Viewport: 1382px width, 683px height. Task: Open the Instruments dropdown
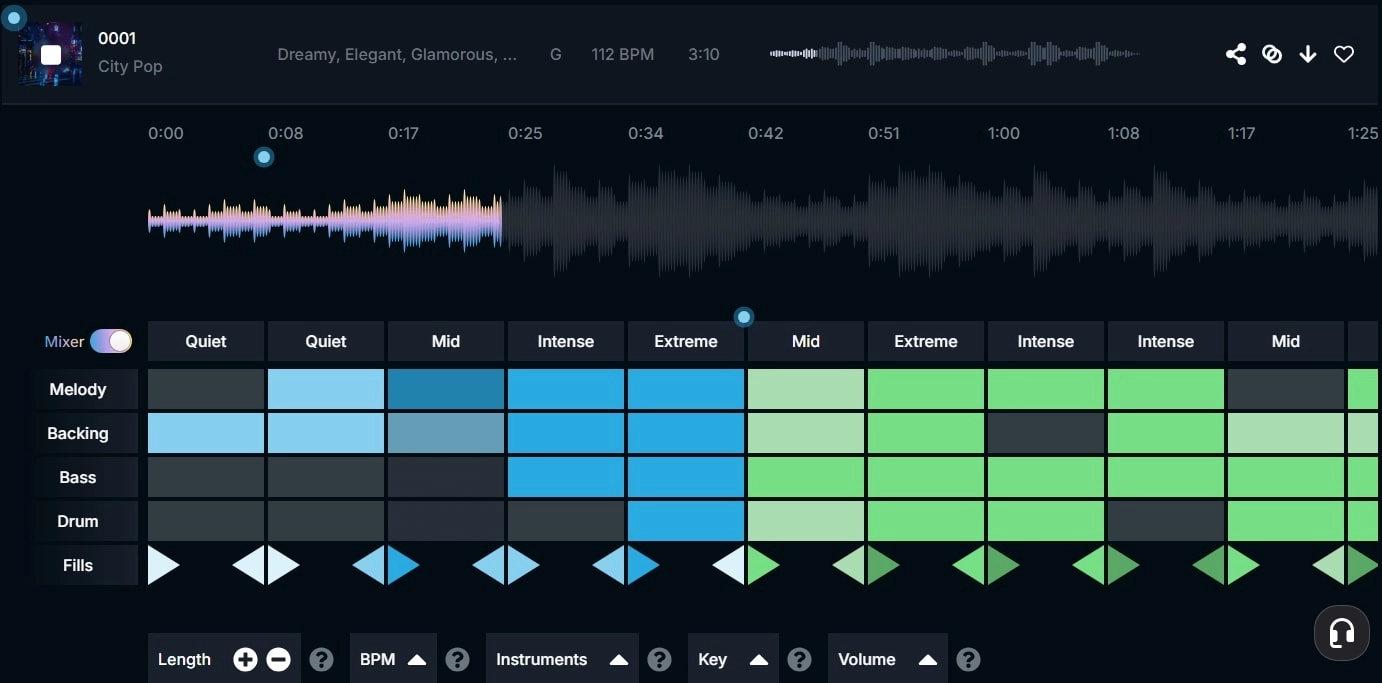click(561, 659)
